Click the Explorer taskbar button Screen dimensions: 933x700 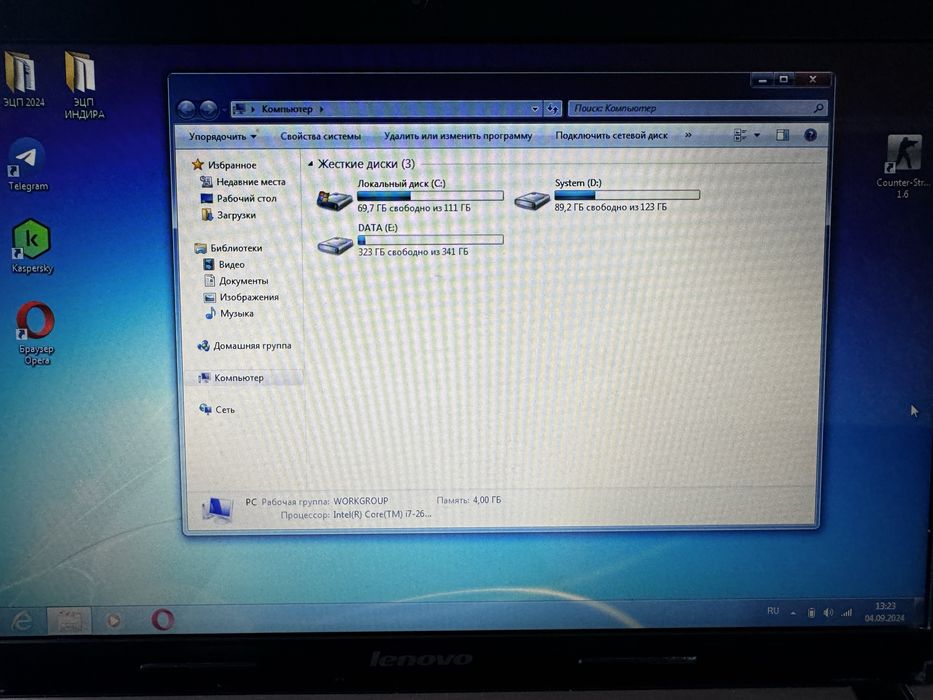coord(68,621)
